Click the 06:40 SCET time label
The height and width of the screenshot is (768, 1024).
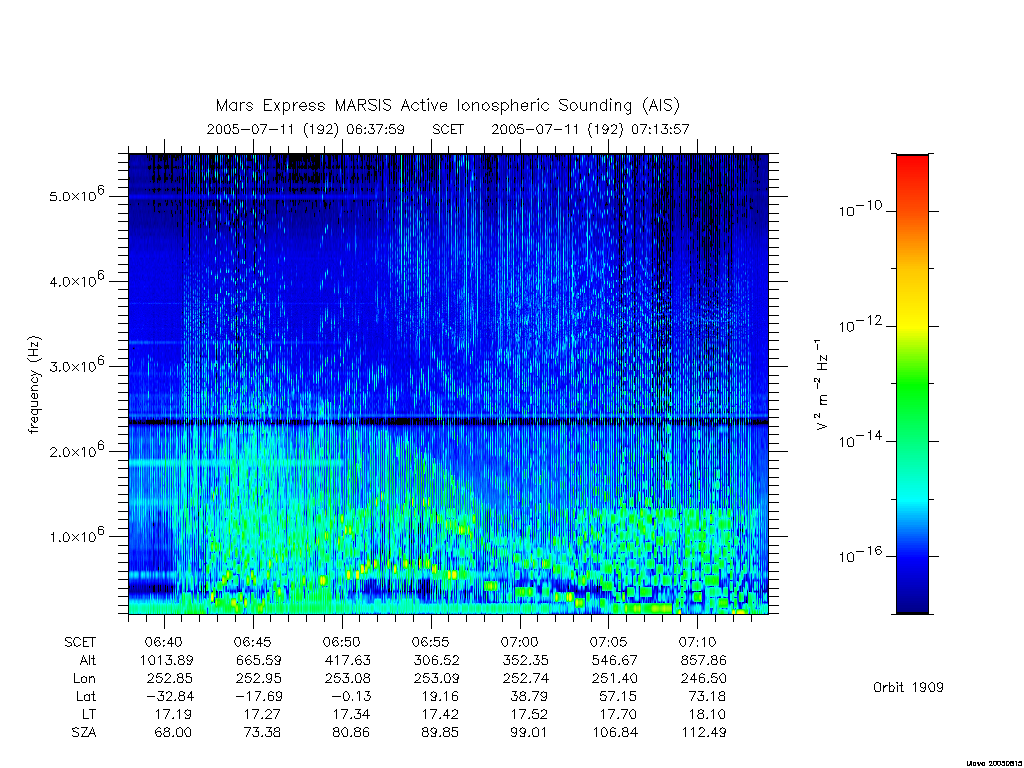coord(164,642)
